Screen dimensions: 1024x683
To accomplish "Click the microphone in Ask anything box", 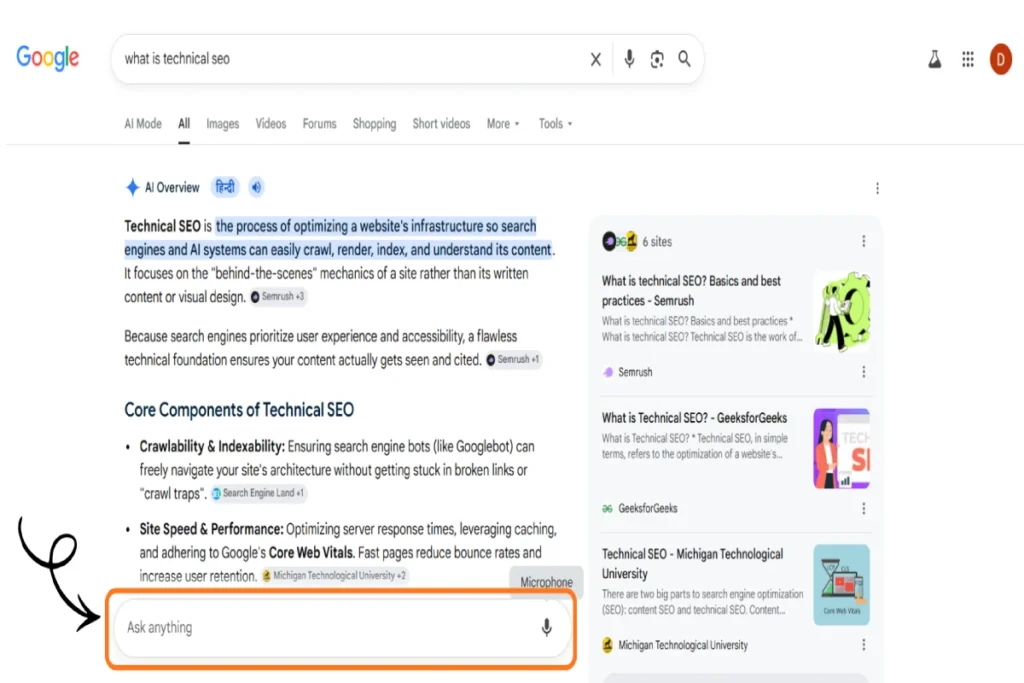I will click(547, 627).
